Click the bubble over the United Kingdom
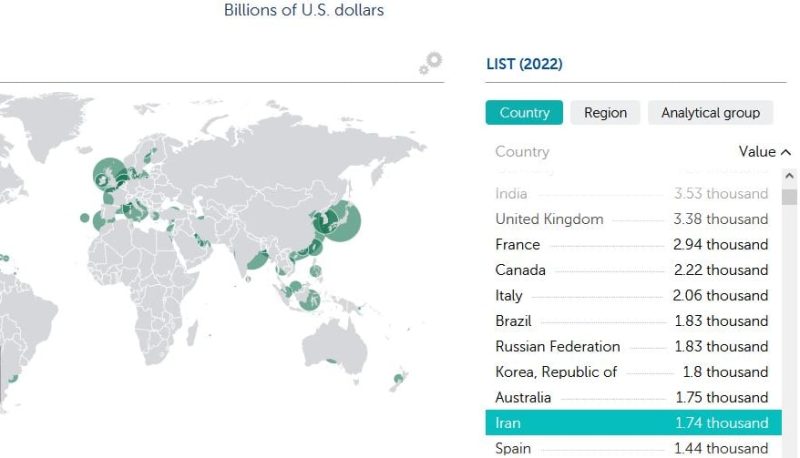The width and height of the screenshot is (800, 458). [110, 174]
